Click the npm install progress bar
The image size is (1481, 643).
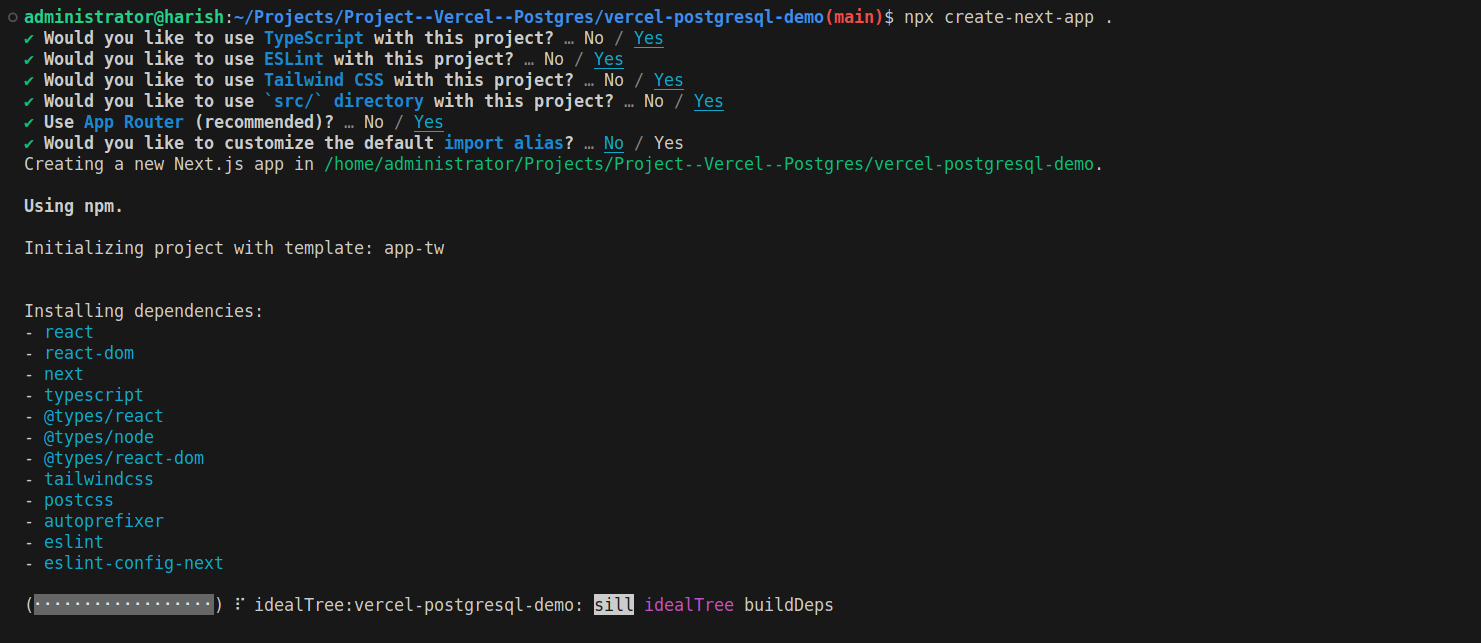click(124, 604)
